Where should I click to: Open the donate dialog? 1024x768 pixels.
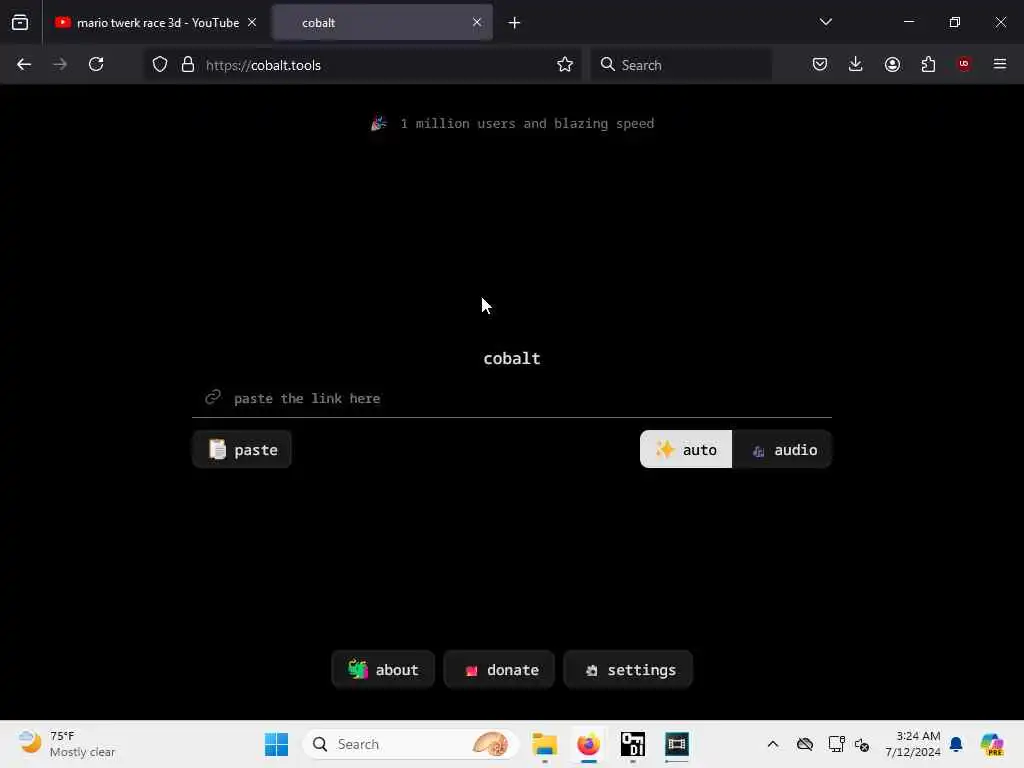pos(499,669)
